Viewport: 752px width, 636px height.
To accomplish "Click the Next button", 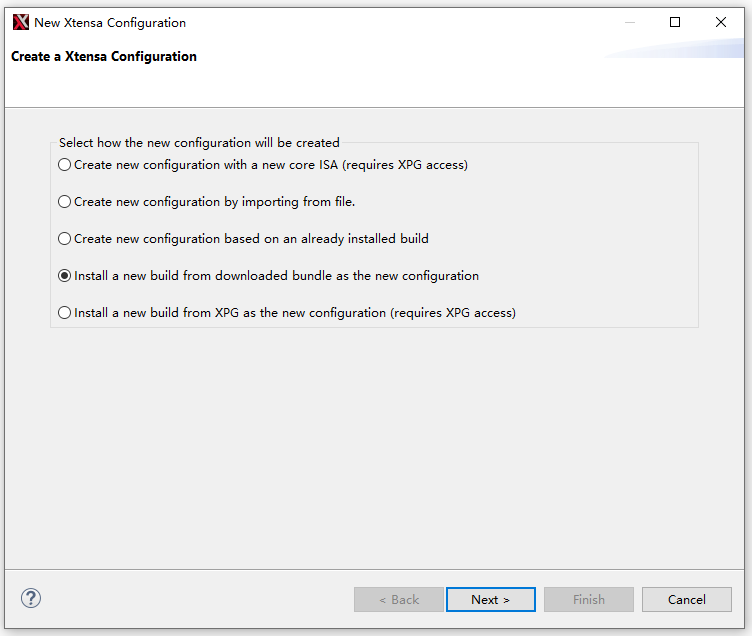I will tap(491, 599).
